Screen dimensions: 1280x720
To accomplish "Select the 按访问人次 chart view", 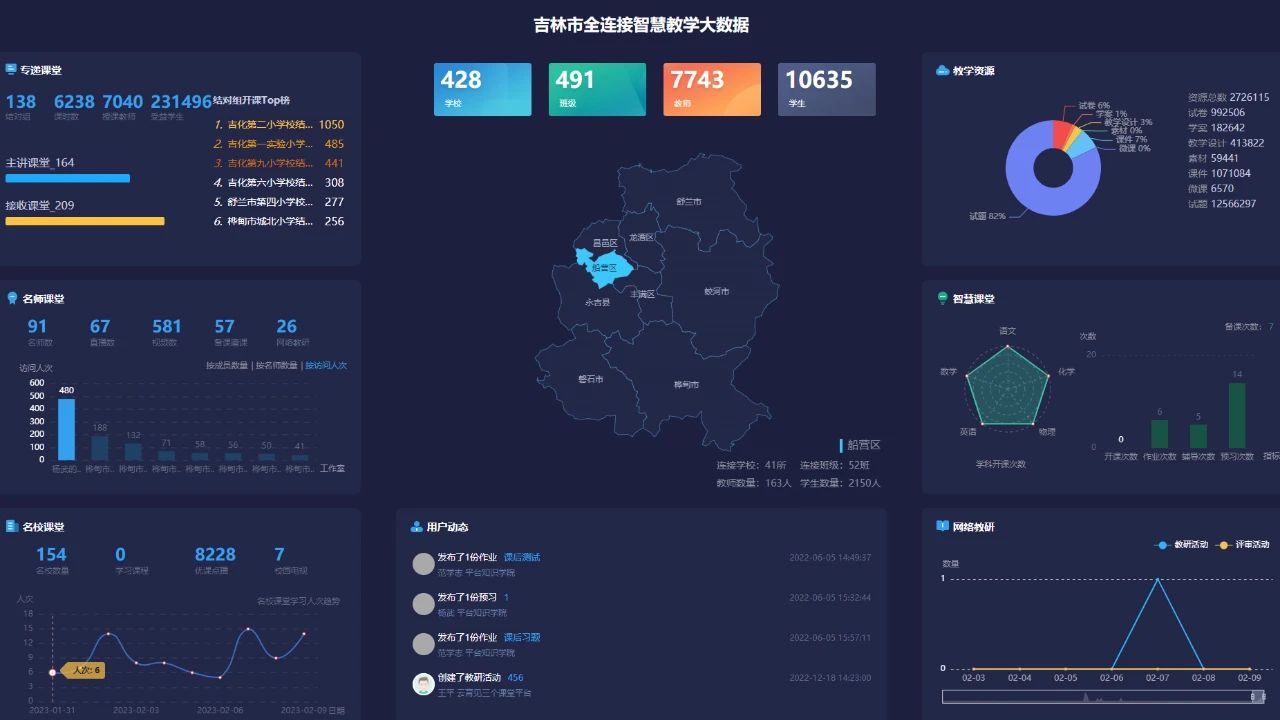I will (326, 366).
